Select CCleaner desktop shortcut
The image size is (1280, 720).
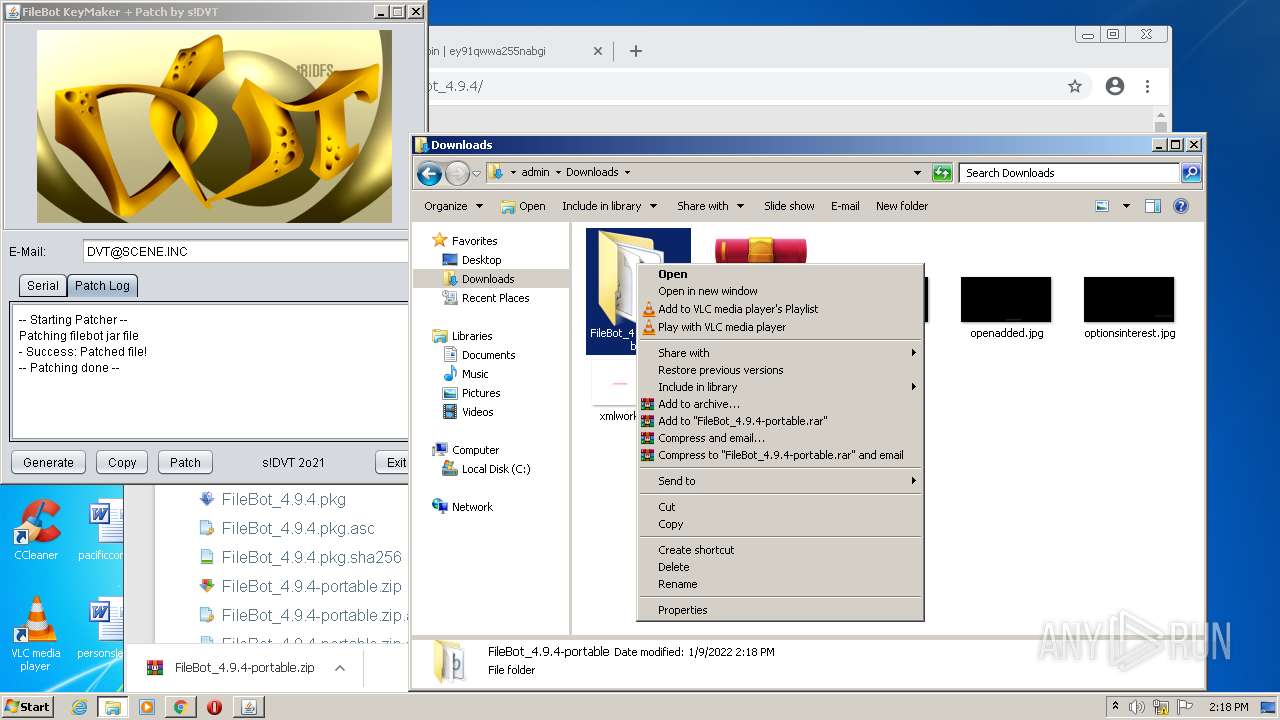click(36, 531)
